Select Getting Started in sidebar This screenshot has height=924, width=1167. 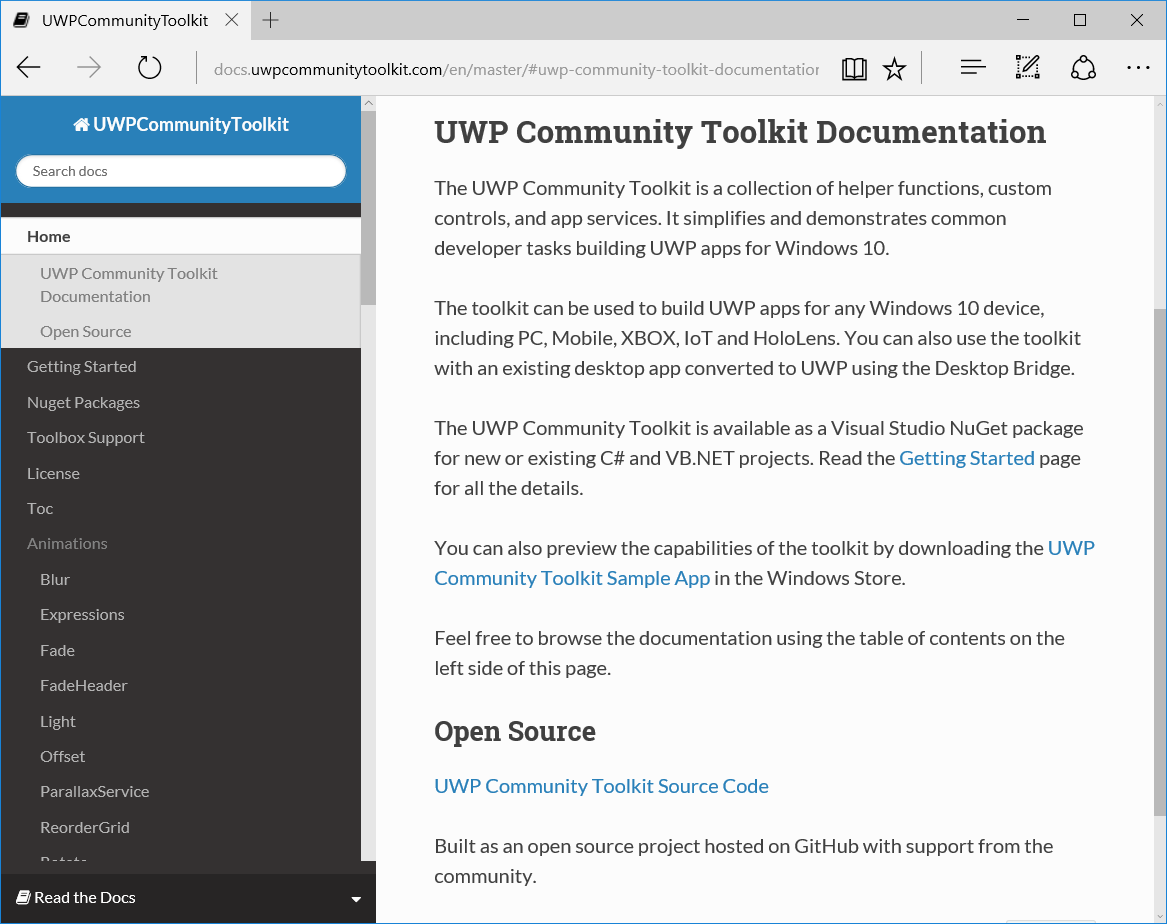click(82, 366)
